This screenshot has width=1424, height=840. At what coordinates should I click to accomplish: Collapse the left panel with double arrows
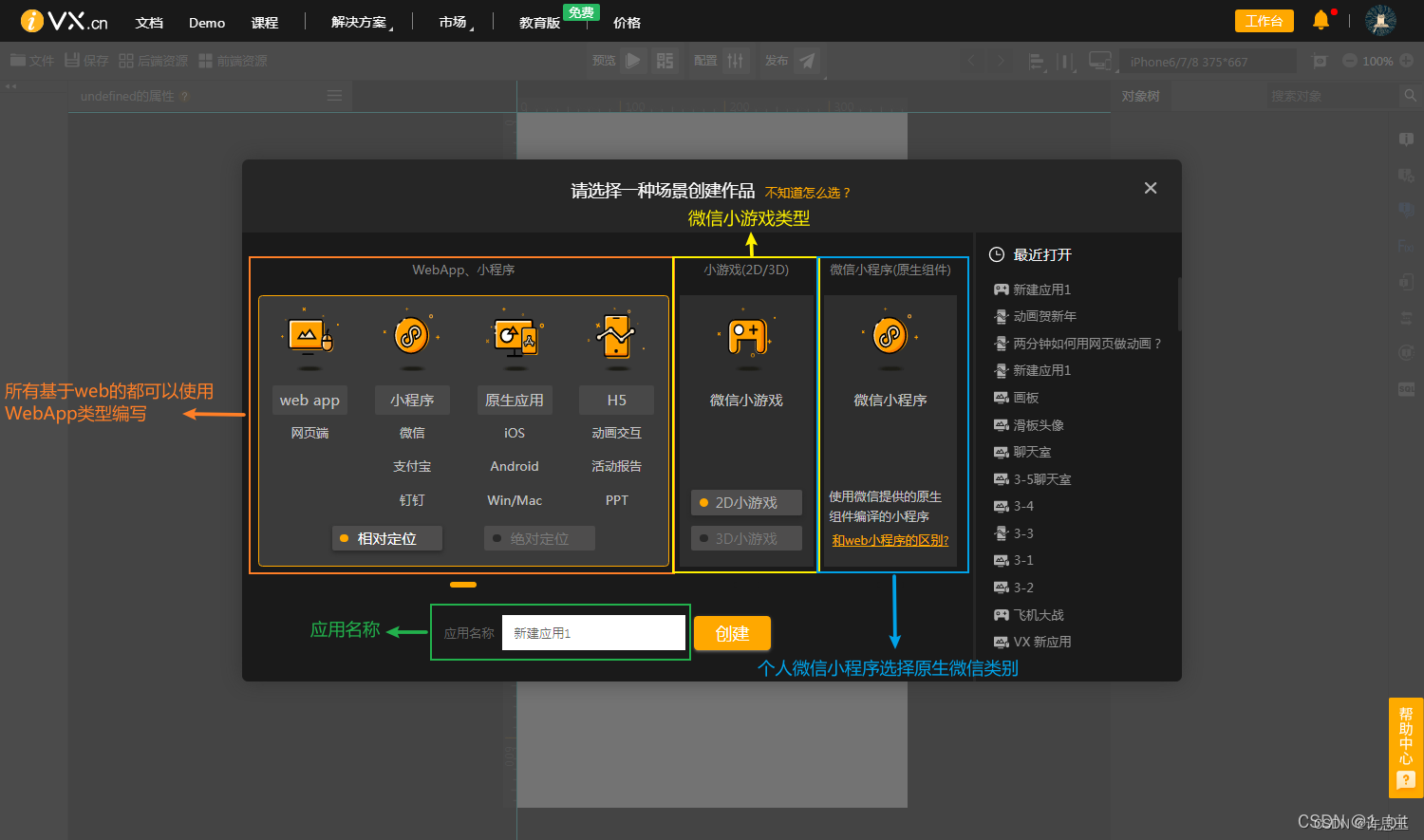click(10, 86)
